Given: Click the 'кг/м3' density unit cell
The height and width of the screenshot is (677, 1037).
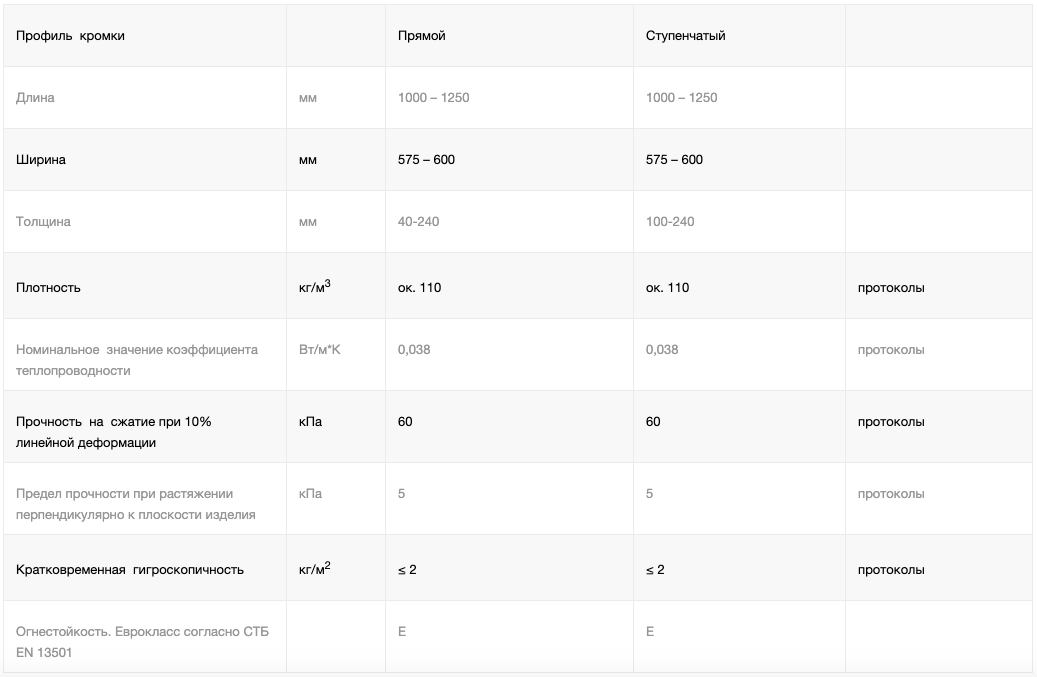Looking at the screenshot, I should (314, 286).
